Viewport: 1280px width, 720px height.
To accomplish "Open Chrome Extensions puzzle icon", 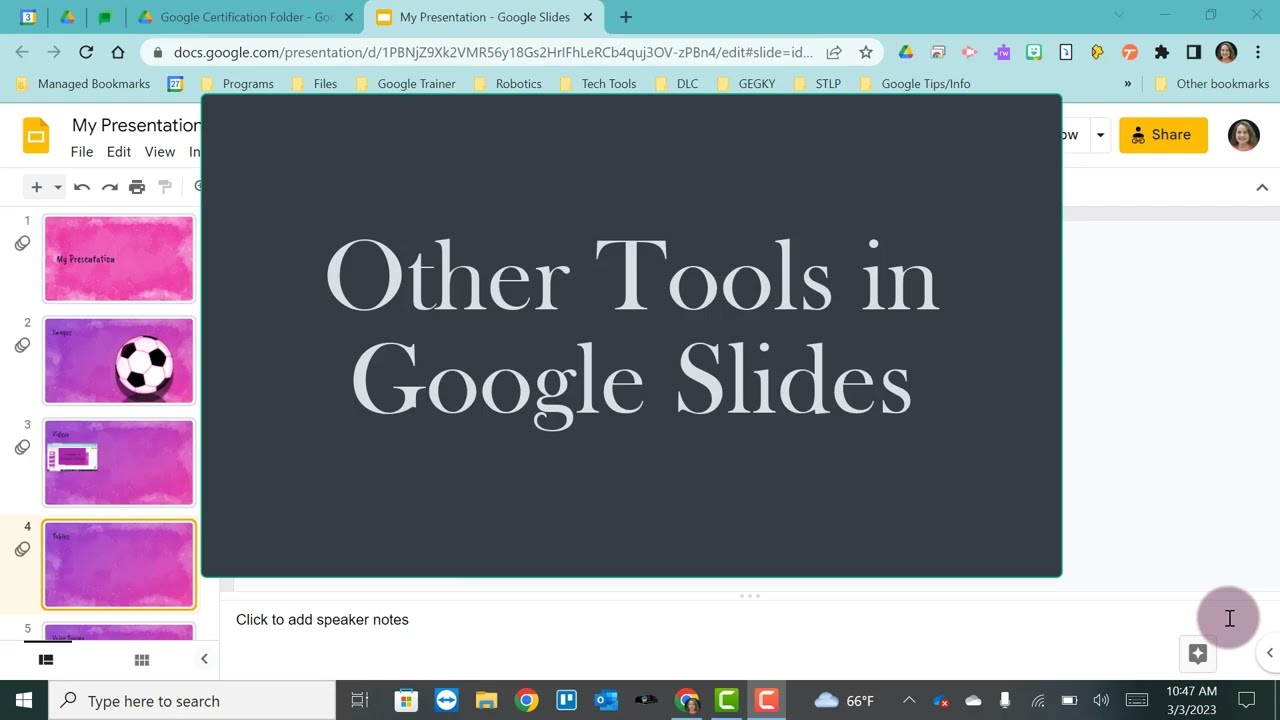I will [x=1161, y=52].
